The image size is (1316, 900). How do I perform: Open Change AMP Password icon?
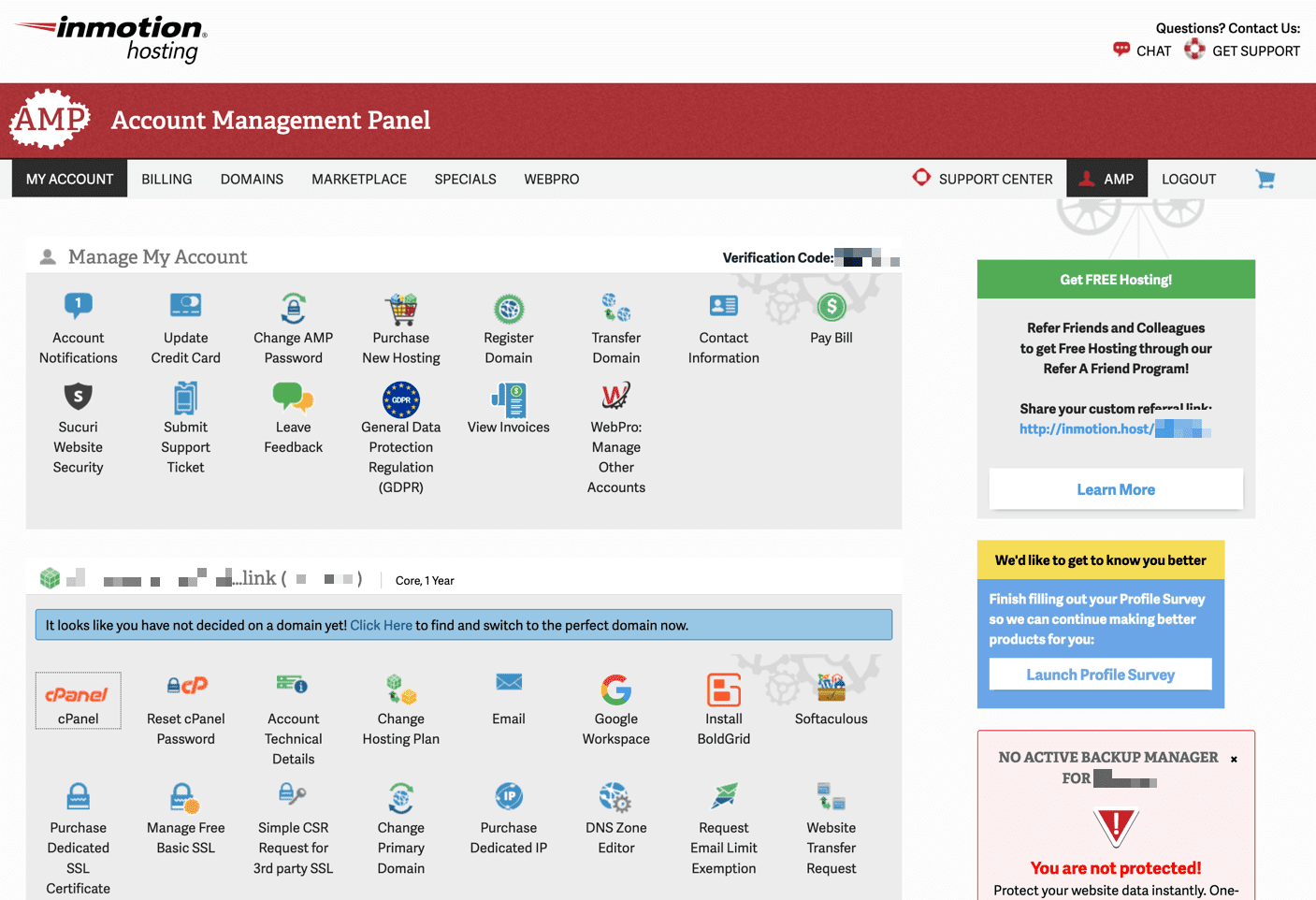click(x=294, y=307)
